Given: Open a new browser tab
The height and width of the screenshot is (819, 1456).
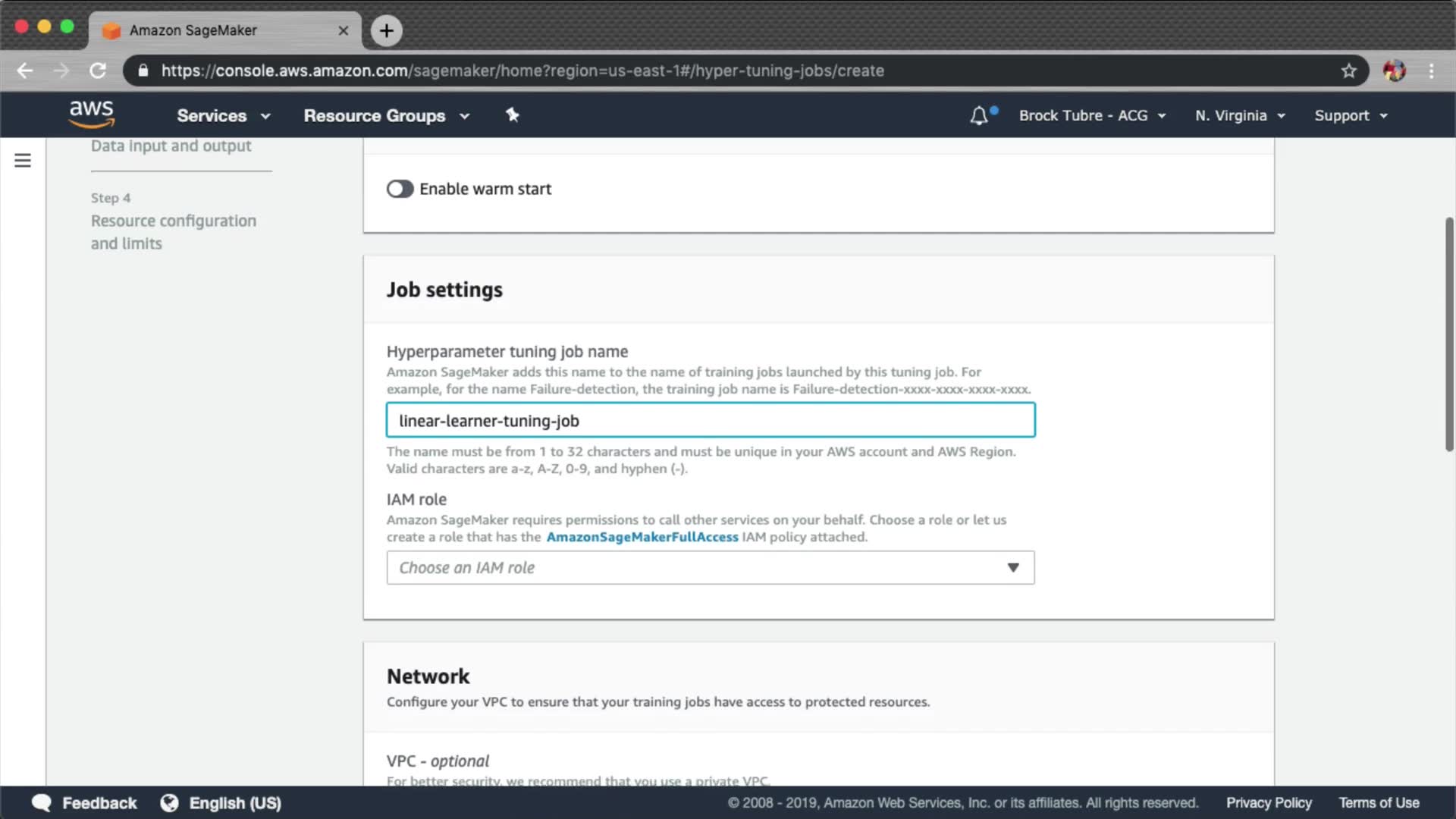Looking at the screenshot, I should coord(387,30).
